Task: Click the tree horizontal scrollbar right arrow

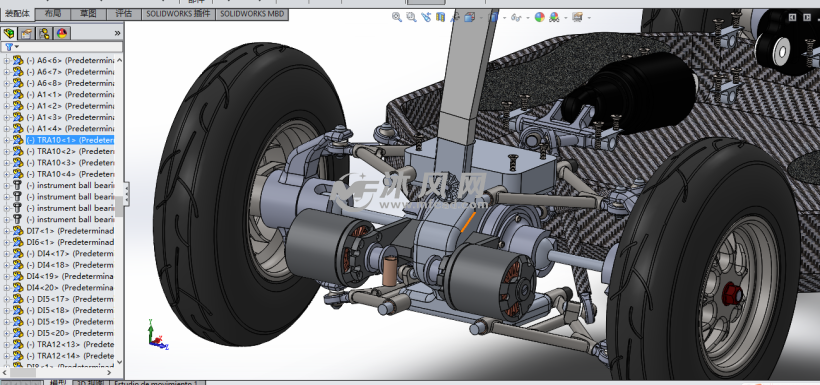Action: point(110,373)
